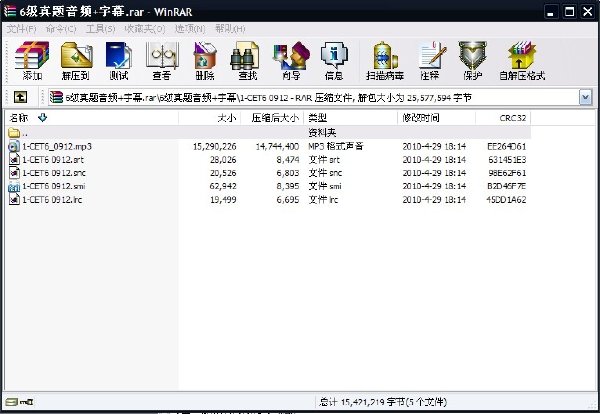Select the parent folder '..' entry

pyautogui.click(x=269, y=133)
